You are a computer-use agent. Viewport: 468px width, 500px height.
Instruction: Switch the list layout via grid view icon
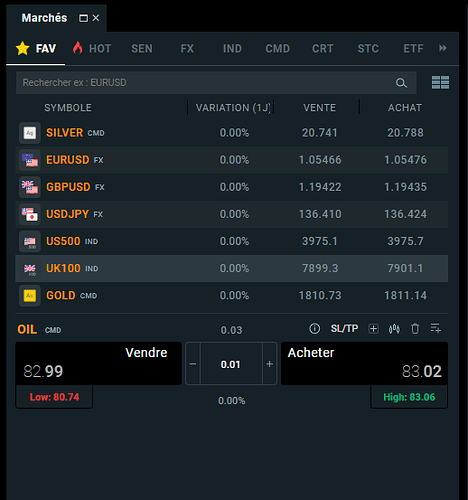pos(440,83)
